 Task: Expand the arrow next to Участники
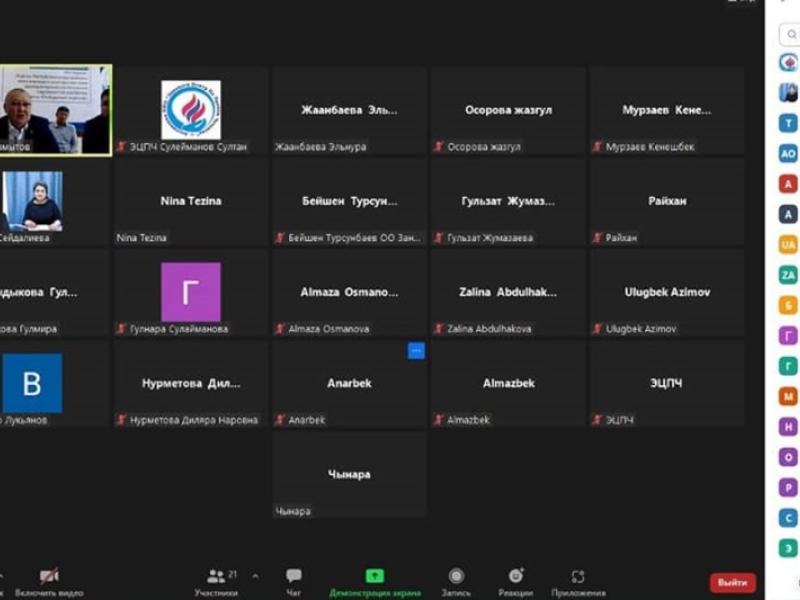coord(255,576)
